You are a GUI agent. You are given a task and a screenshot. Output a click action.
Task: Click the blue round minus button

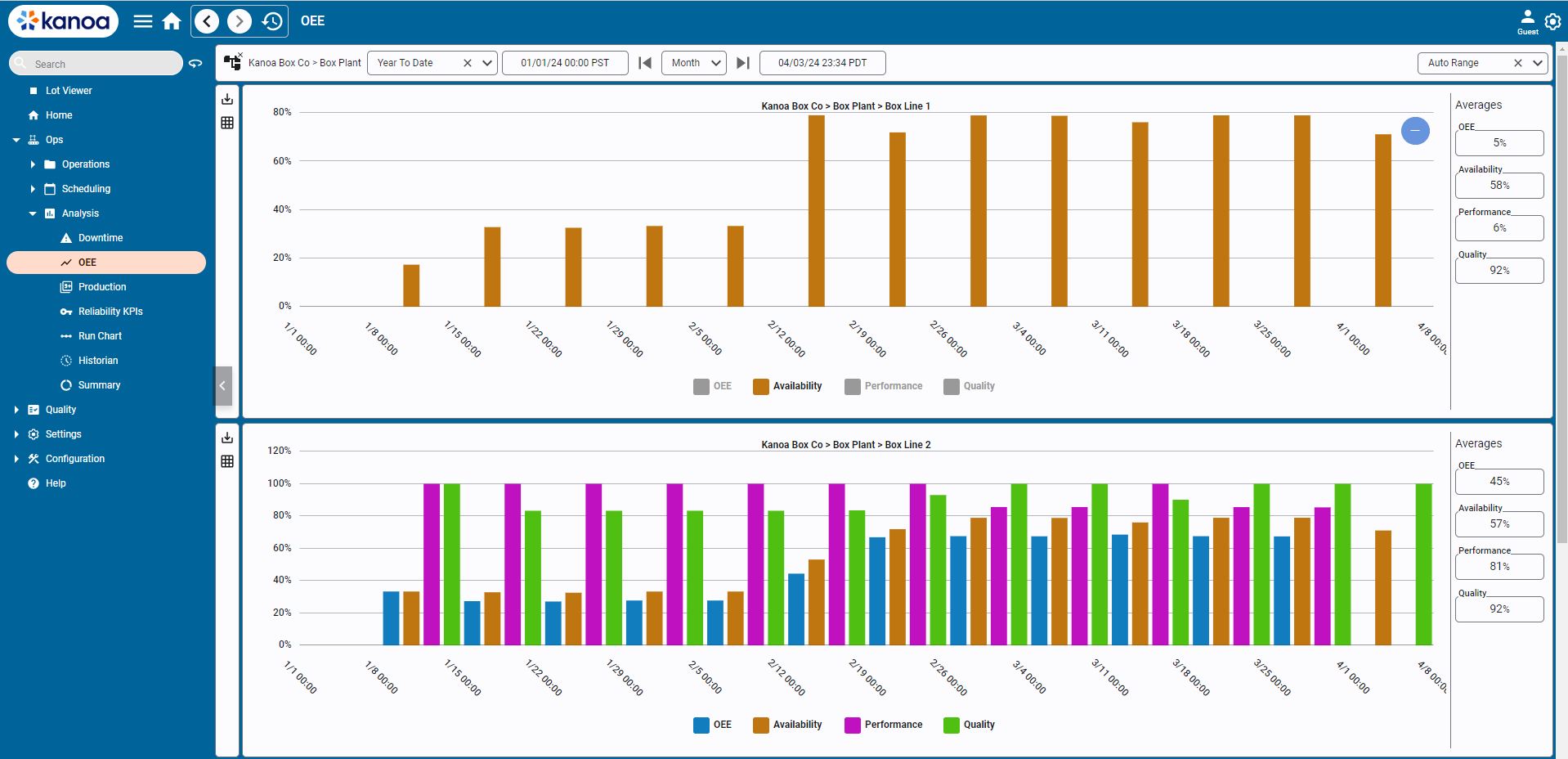click(1415, 131)
